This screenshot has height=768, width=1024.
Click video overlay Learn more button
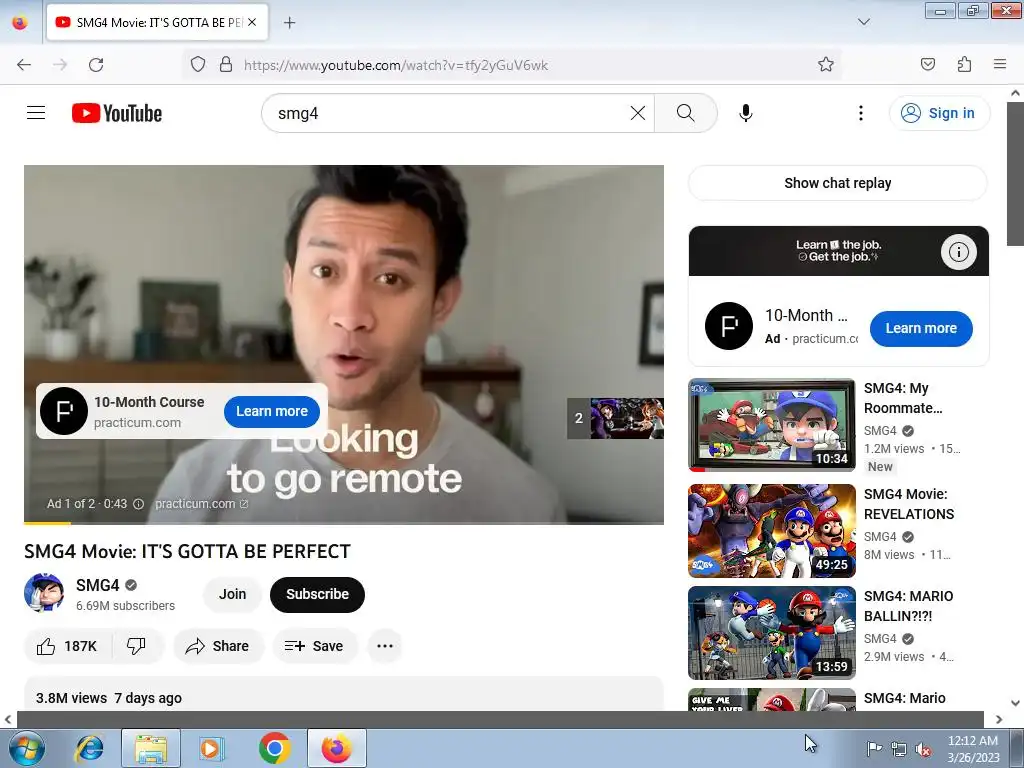(272, 411)
